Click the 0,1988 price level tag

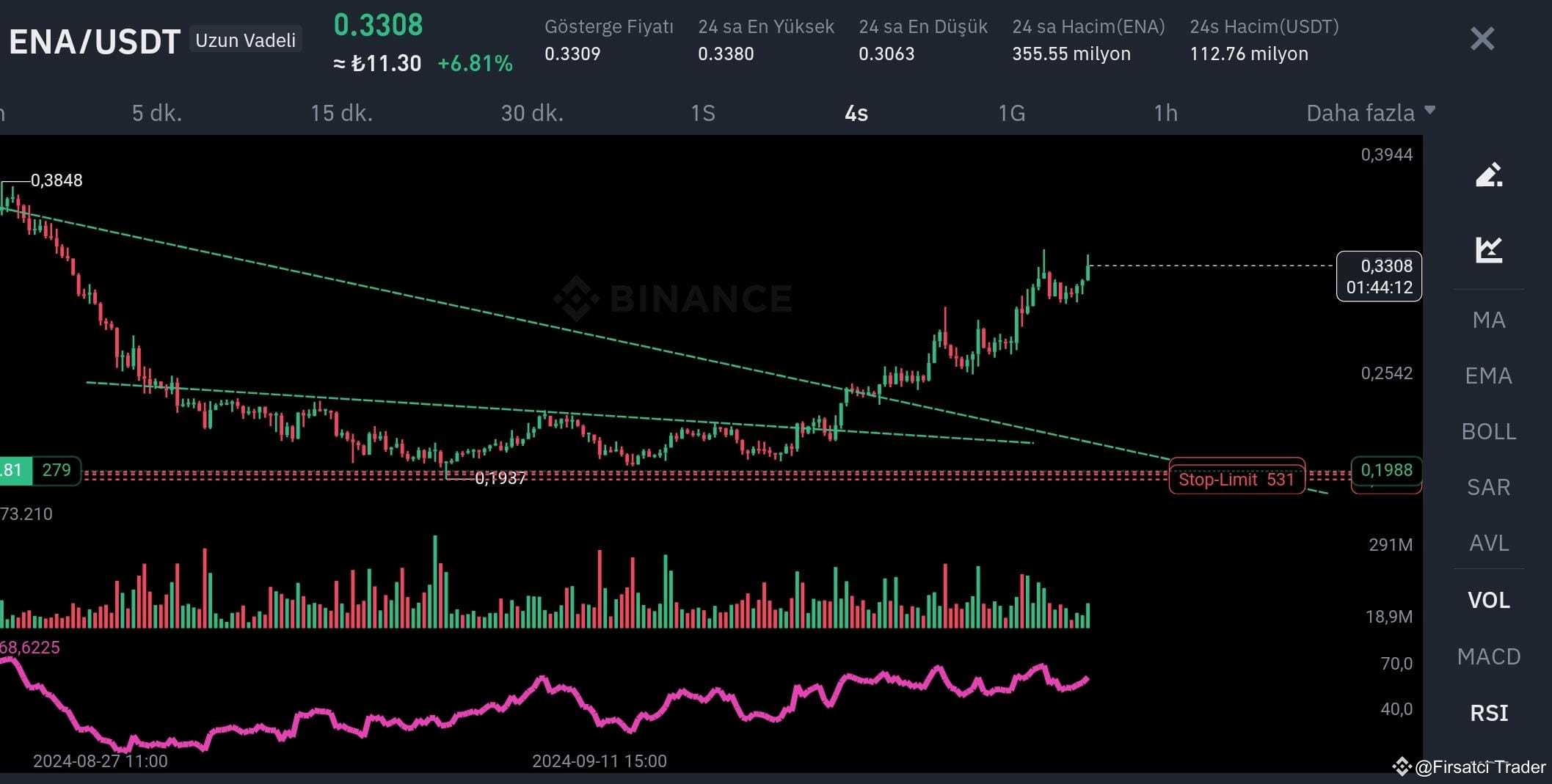tap(1386, 470)
